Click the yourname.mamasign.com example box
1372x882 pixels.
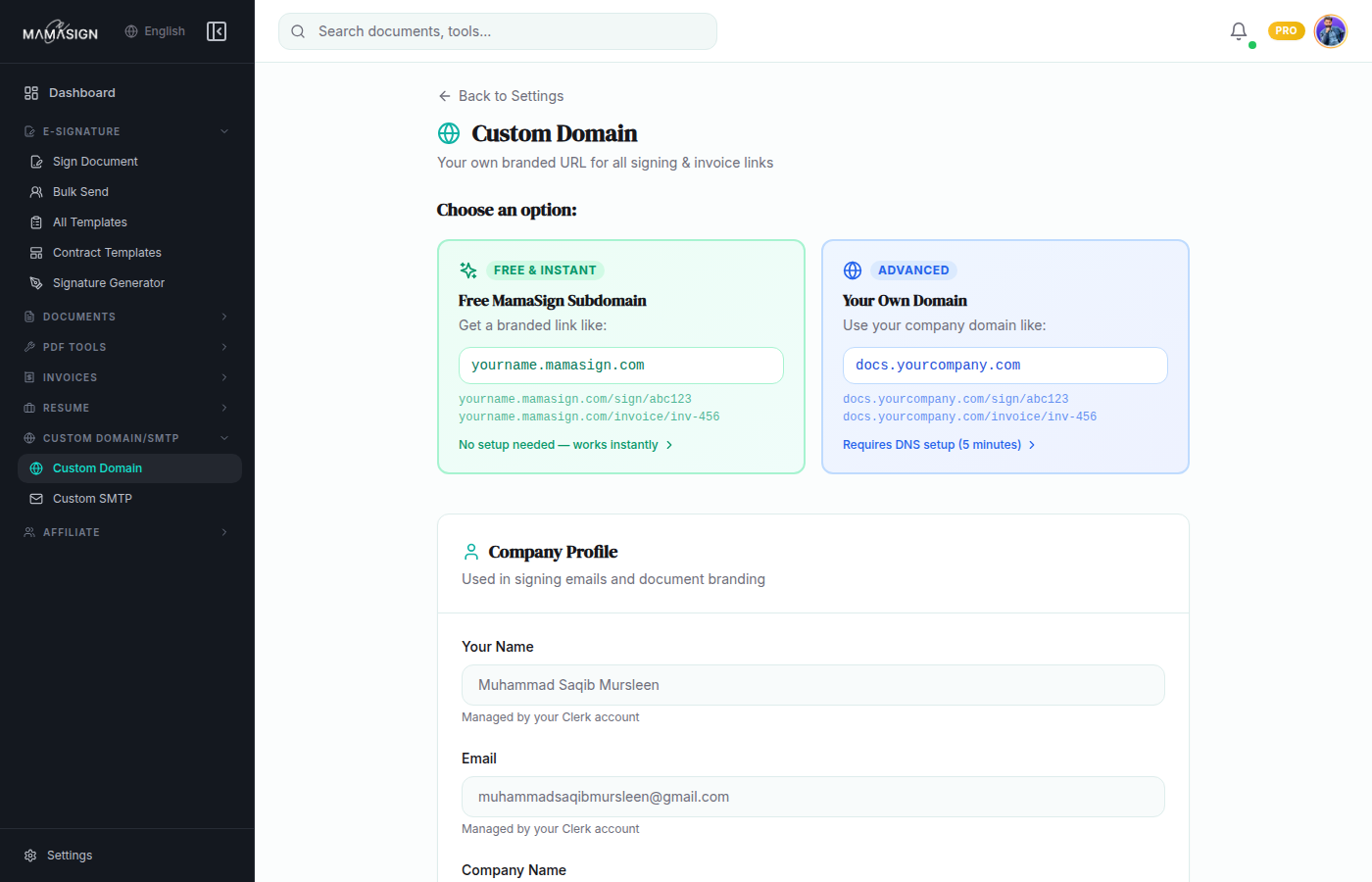click(x=621, y=366)
